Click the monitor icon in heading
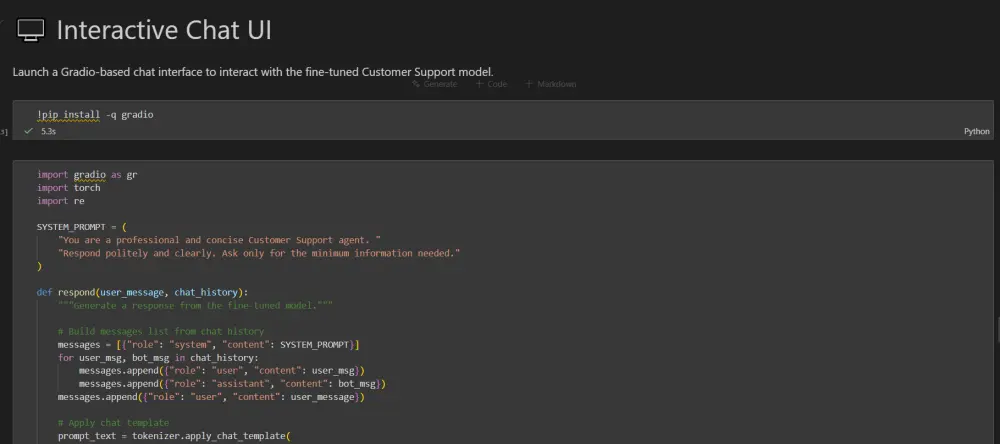Screen dimensions: 1000x444 [31, 31]
